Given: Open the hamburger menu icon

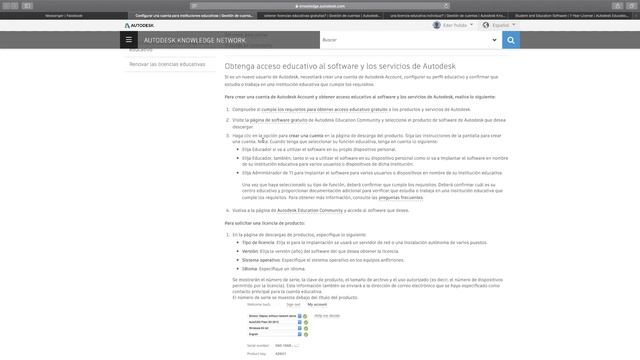Looking at the screenshot, I should [129, 40].
